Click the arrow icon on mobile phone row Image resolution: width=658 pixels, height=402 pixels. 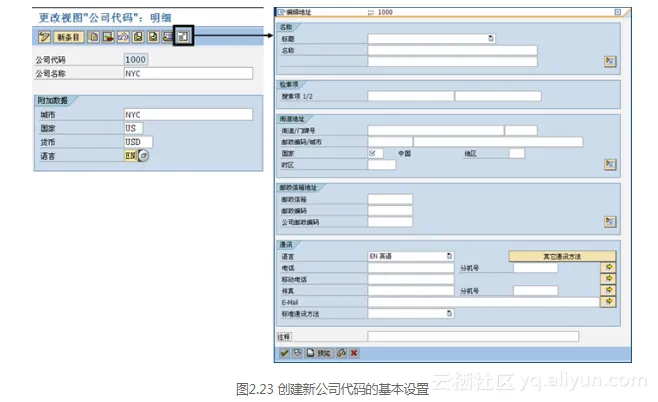[608, 279]
